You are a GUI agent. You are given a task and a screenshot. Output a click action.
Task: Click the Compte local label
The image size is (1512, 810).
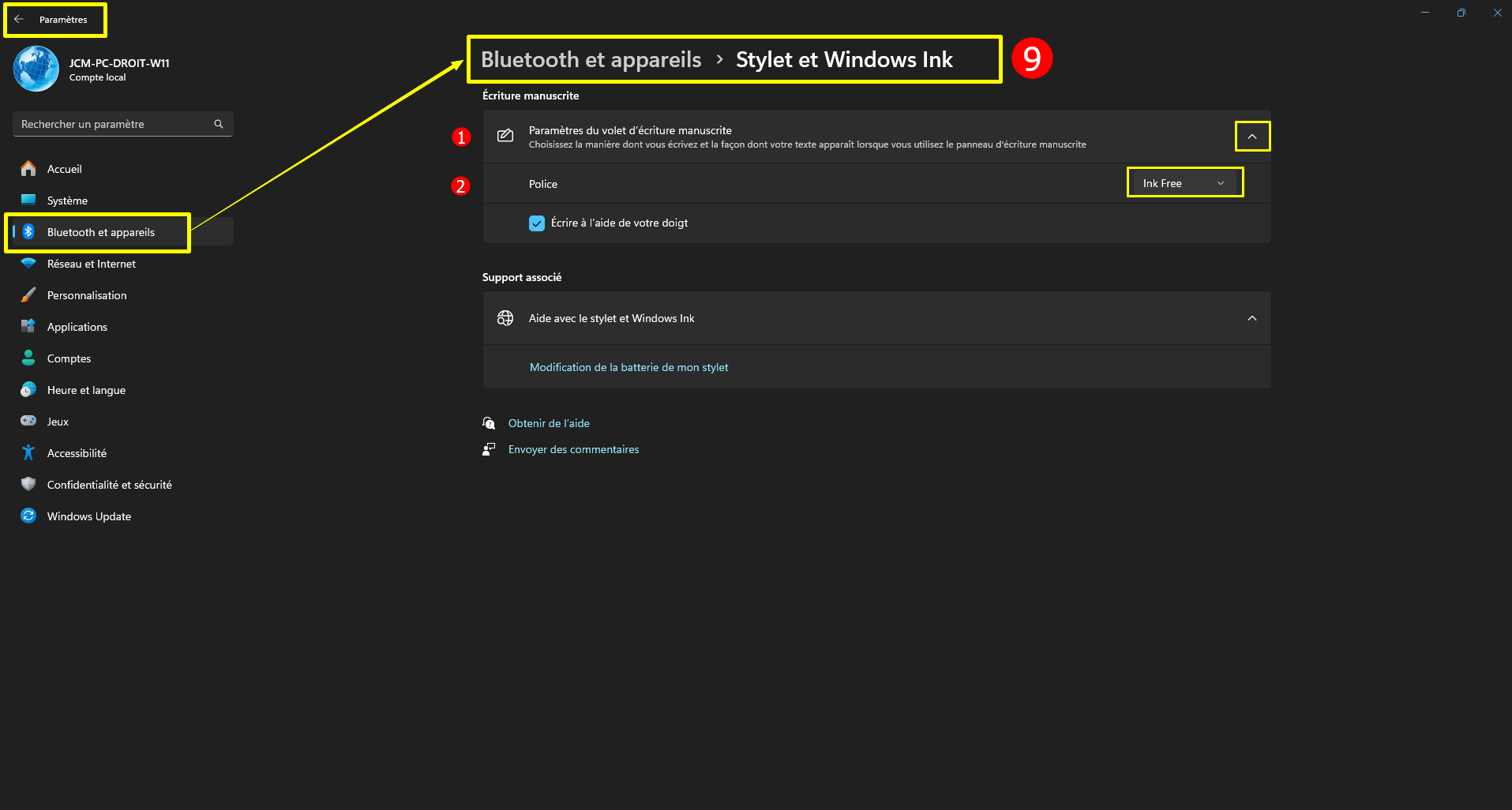click(x=98, y=77)
